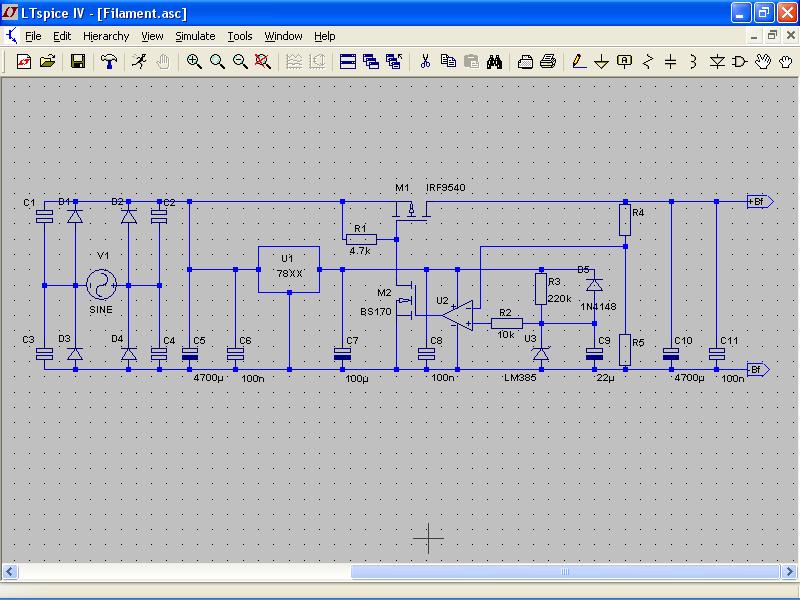
Task: Restore the Filament.asc document window
Action: click(x=772, y=35)
